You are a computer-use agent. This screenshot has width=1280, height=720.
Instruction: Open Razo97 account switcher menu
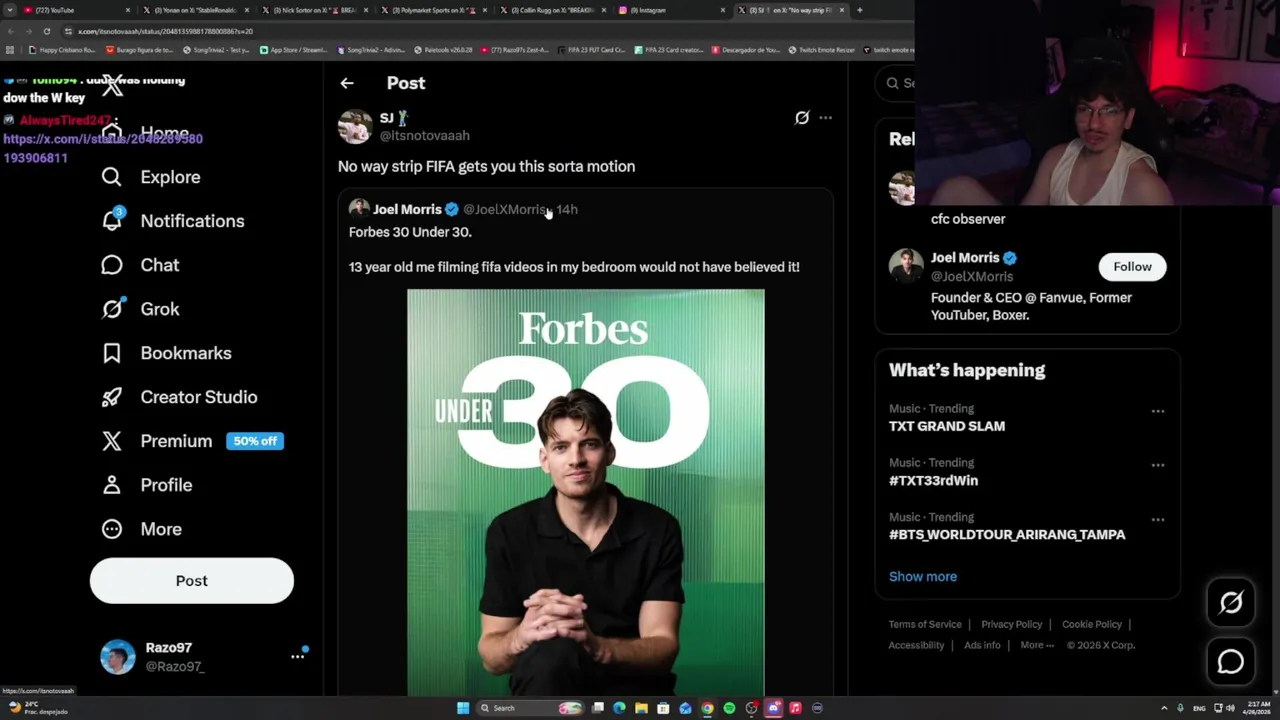(297, 656)
